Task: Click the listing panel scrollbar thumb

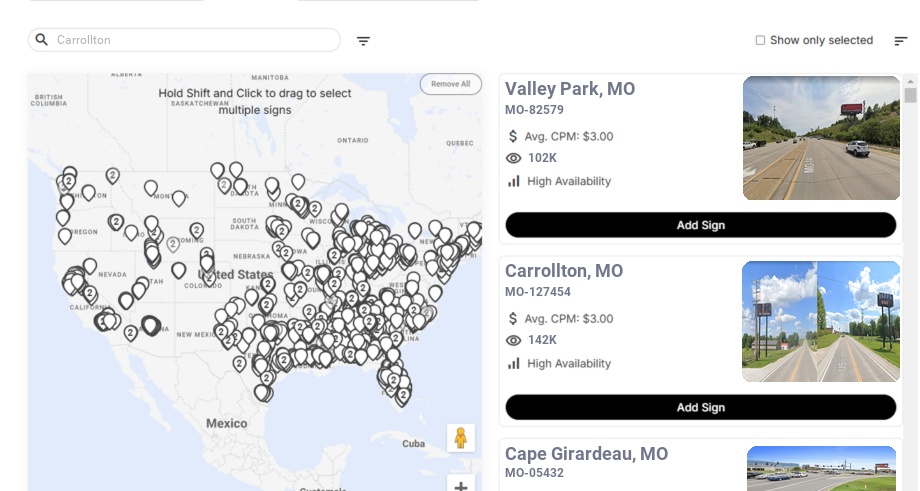Action: pyautogui.click(x=910, y=96)
